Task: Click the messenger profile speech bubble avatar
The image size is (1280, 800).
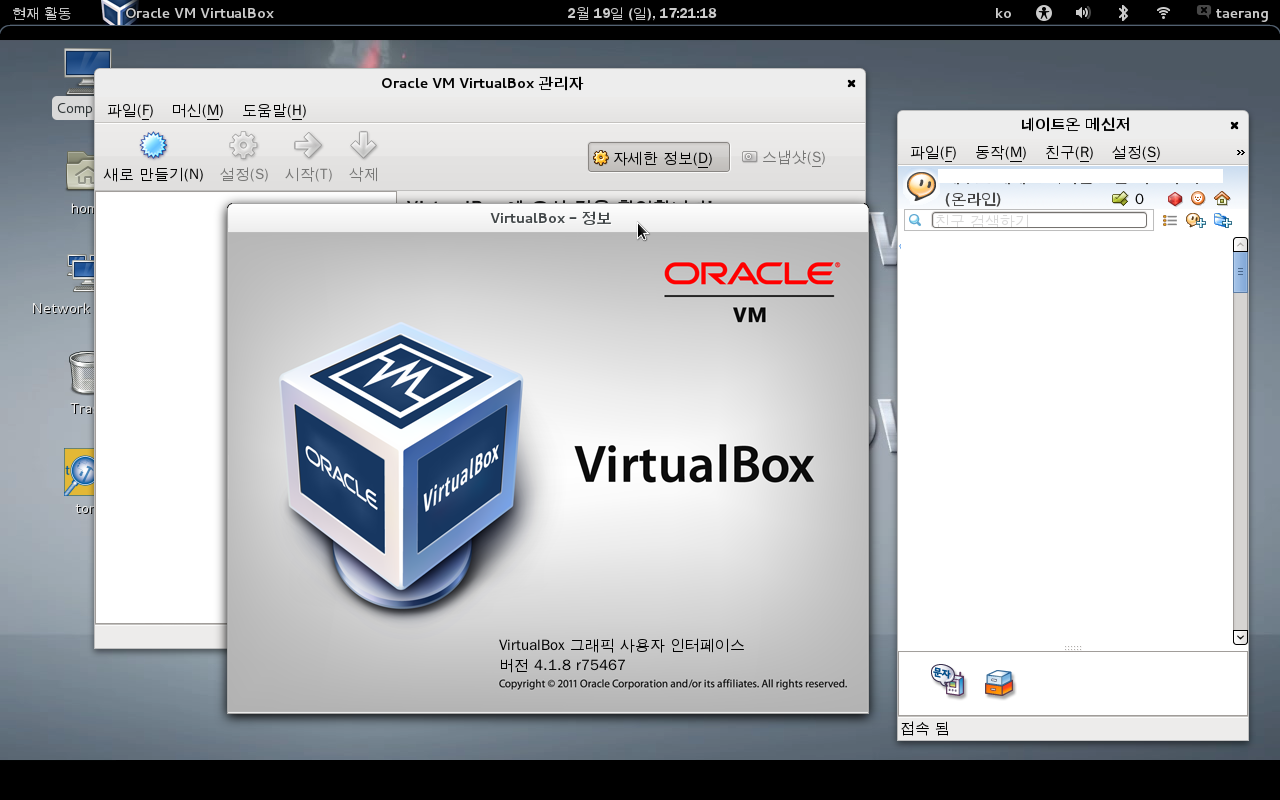Action: click(921, 186)
